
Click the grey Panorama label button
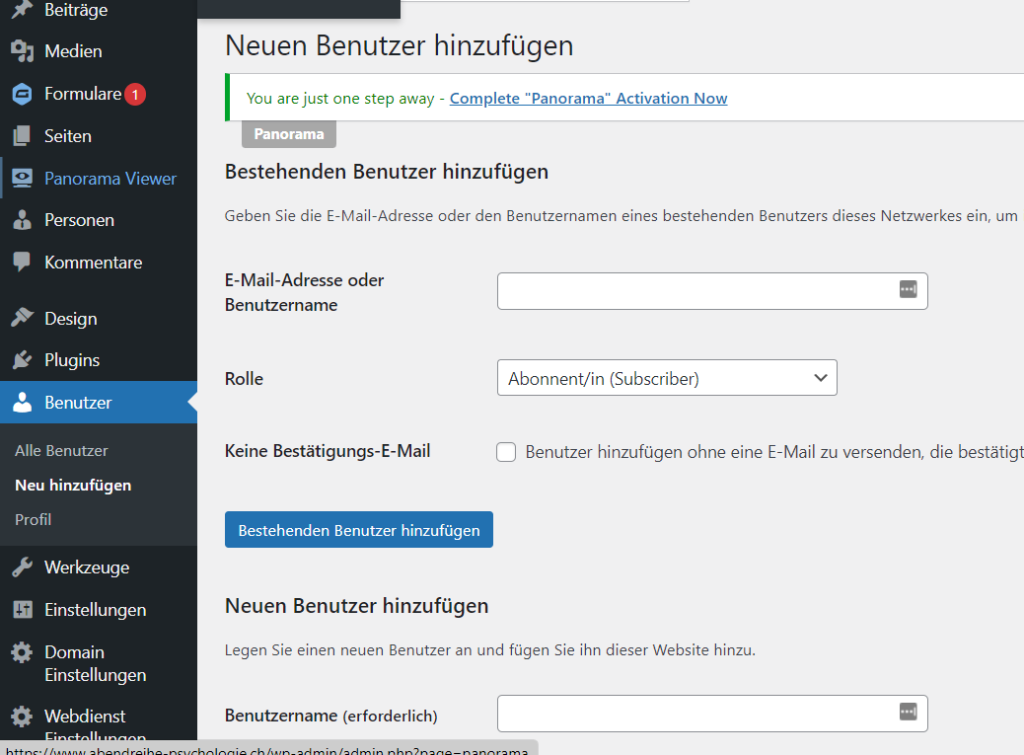[289, 134]
